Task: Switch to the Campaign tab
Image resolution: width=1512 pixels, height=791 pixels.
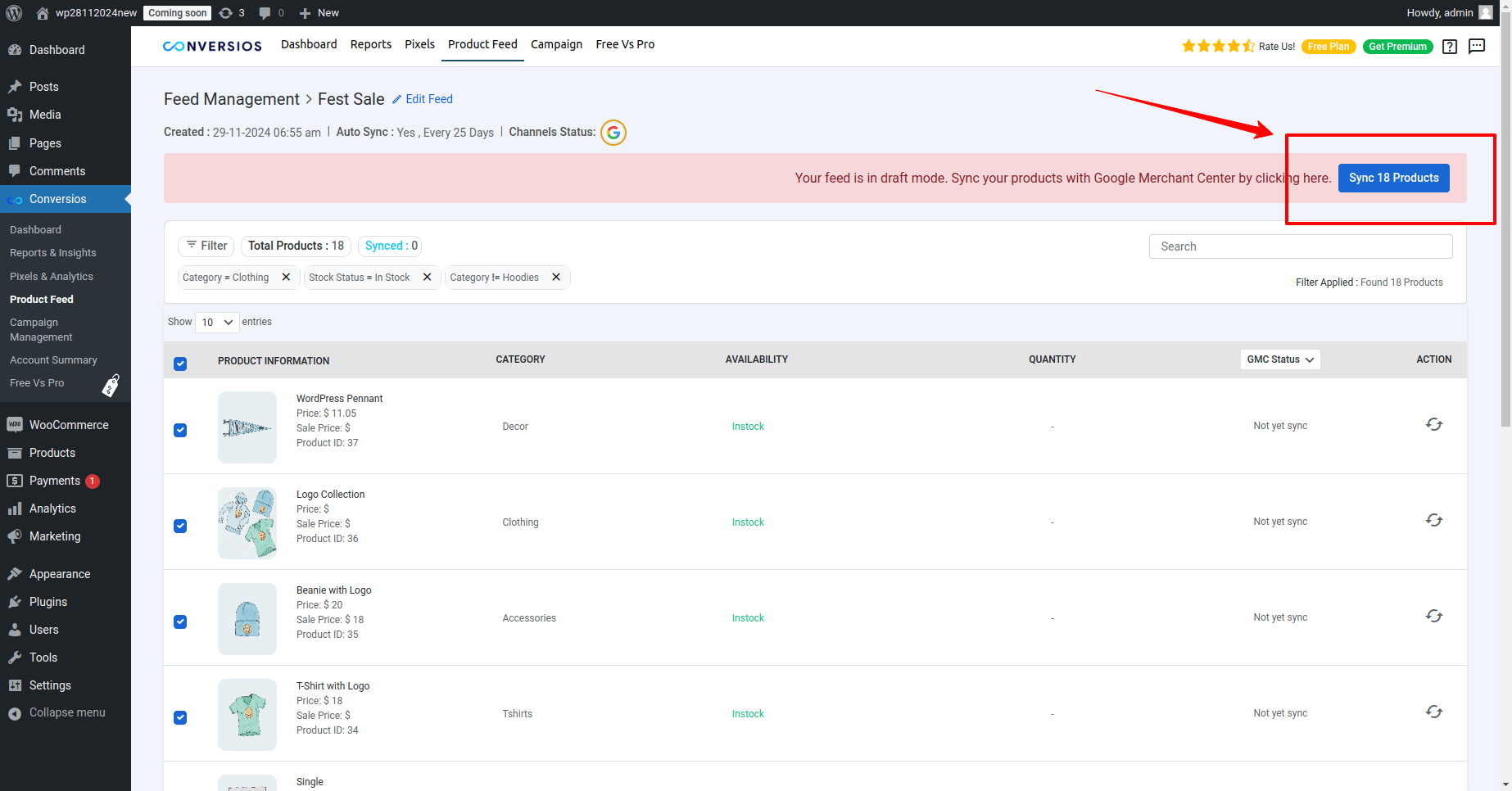Action: [556, 44]
